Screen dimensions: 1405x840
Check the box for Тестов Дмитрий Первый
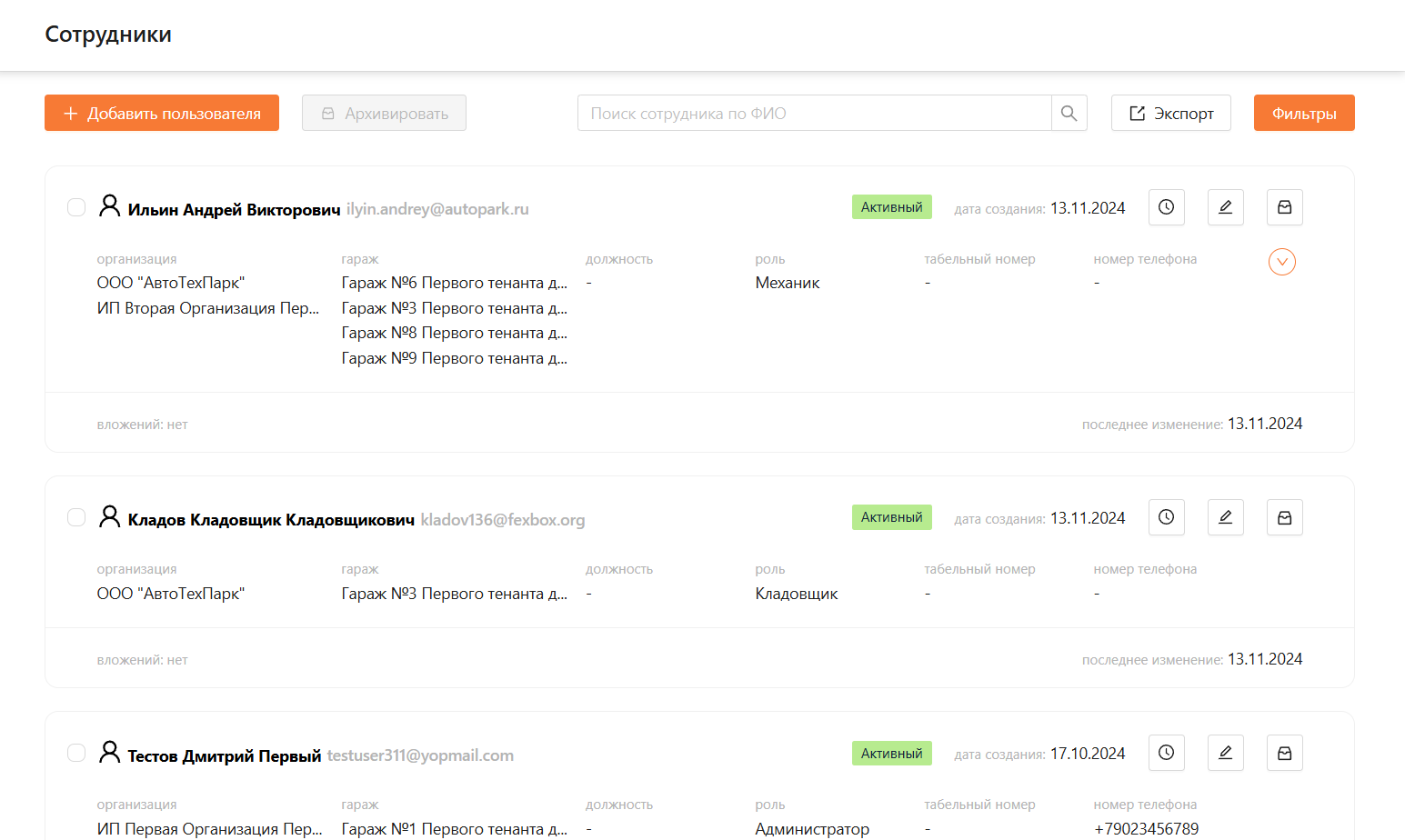(x=76, y=753)
